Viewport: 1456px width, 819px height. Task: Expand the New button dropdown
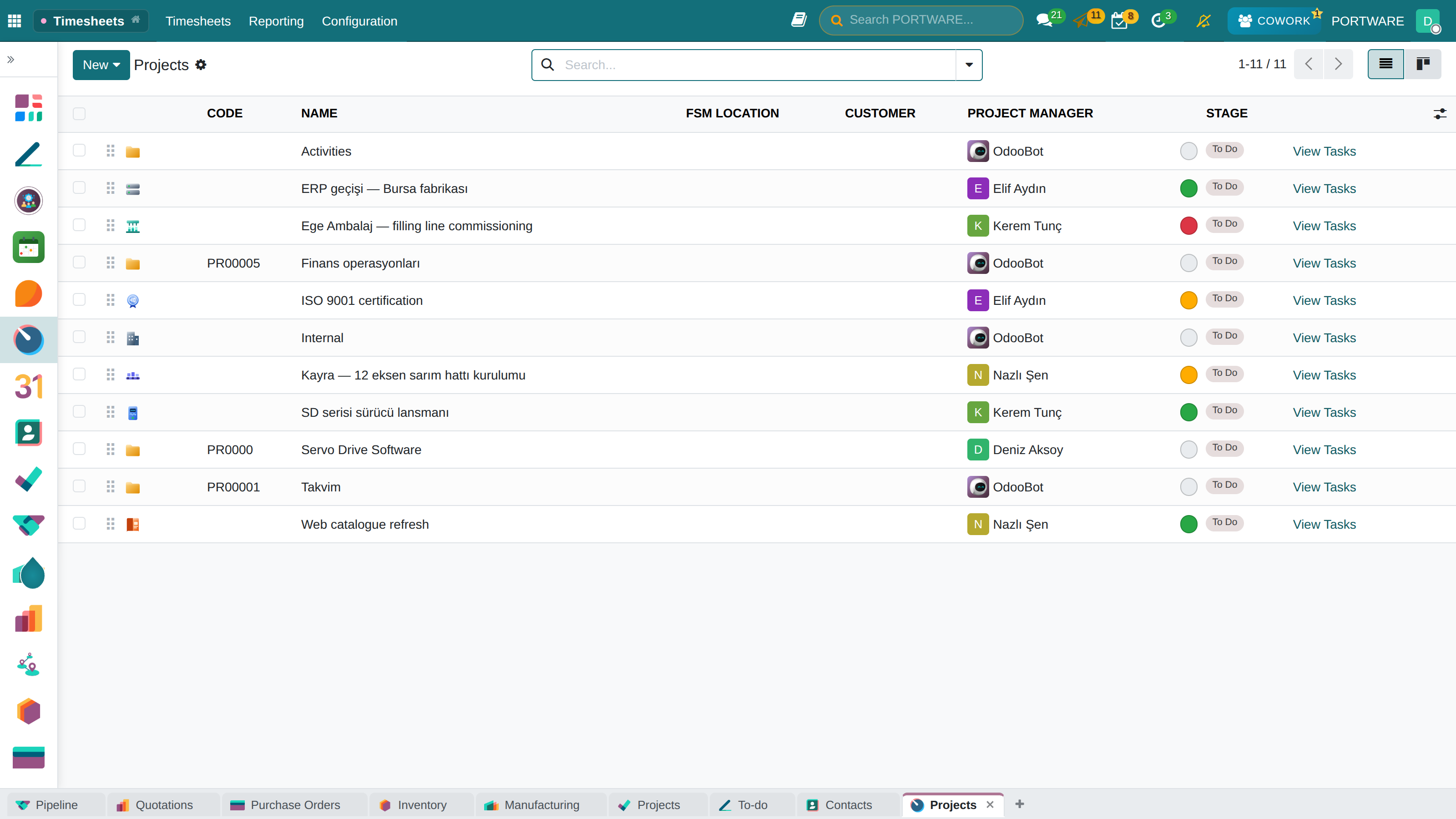(x=101, y=65)
